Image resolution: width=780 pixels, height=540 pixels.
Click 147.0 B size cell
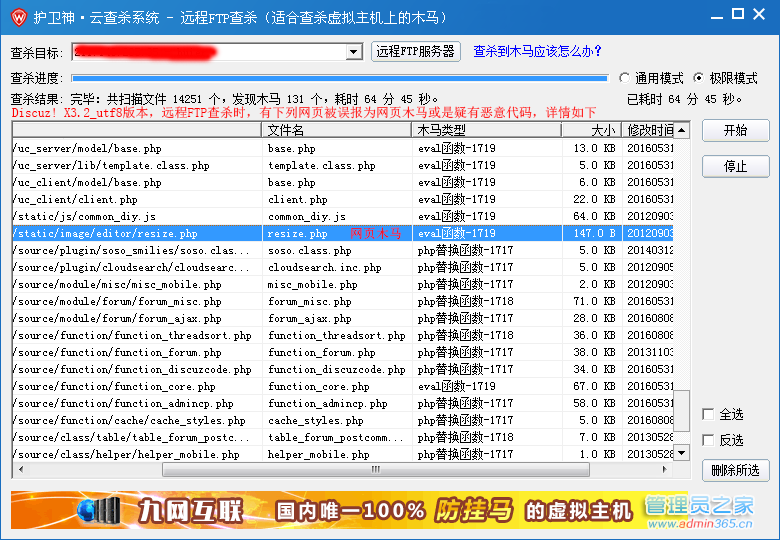pos(594,233)
